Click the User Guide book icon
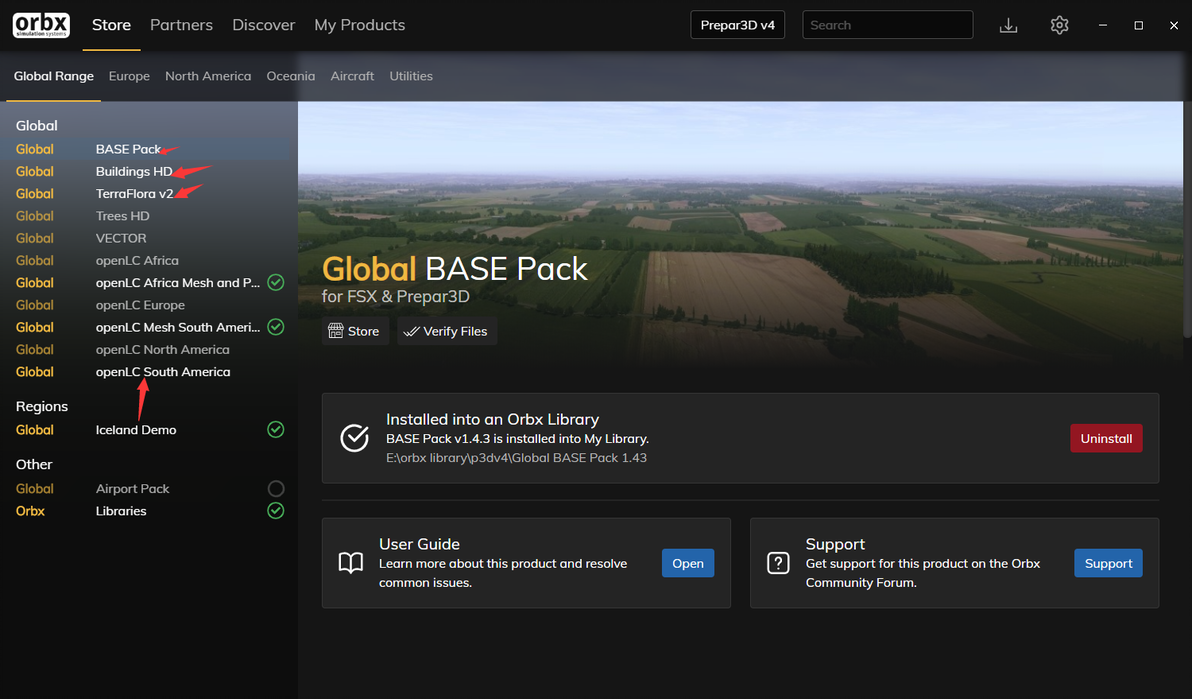This screenshot has width=1192, height=699. pos(351,563)
